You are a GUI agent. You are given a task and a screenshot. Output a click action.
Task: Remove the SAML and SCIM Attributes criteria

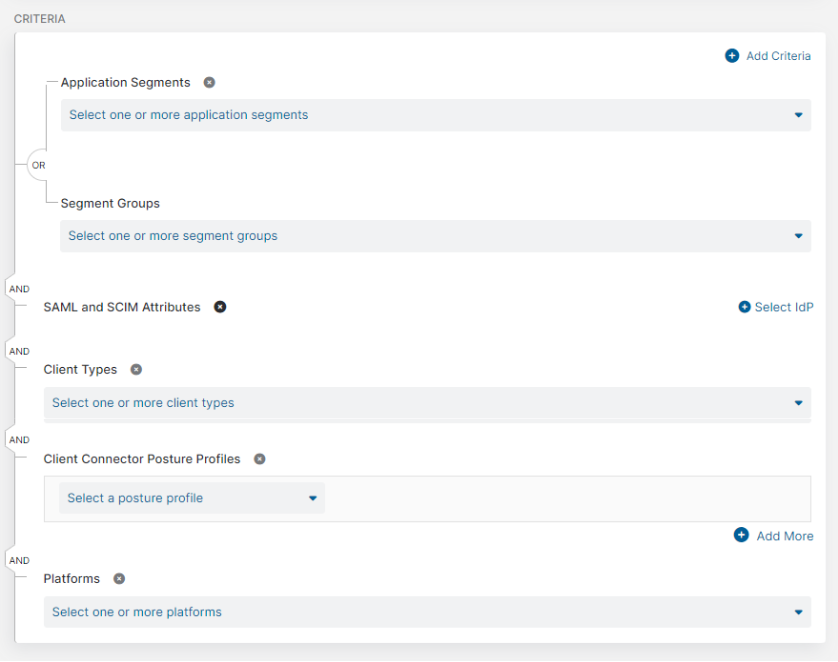220,307
